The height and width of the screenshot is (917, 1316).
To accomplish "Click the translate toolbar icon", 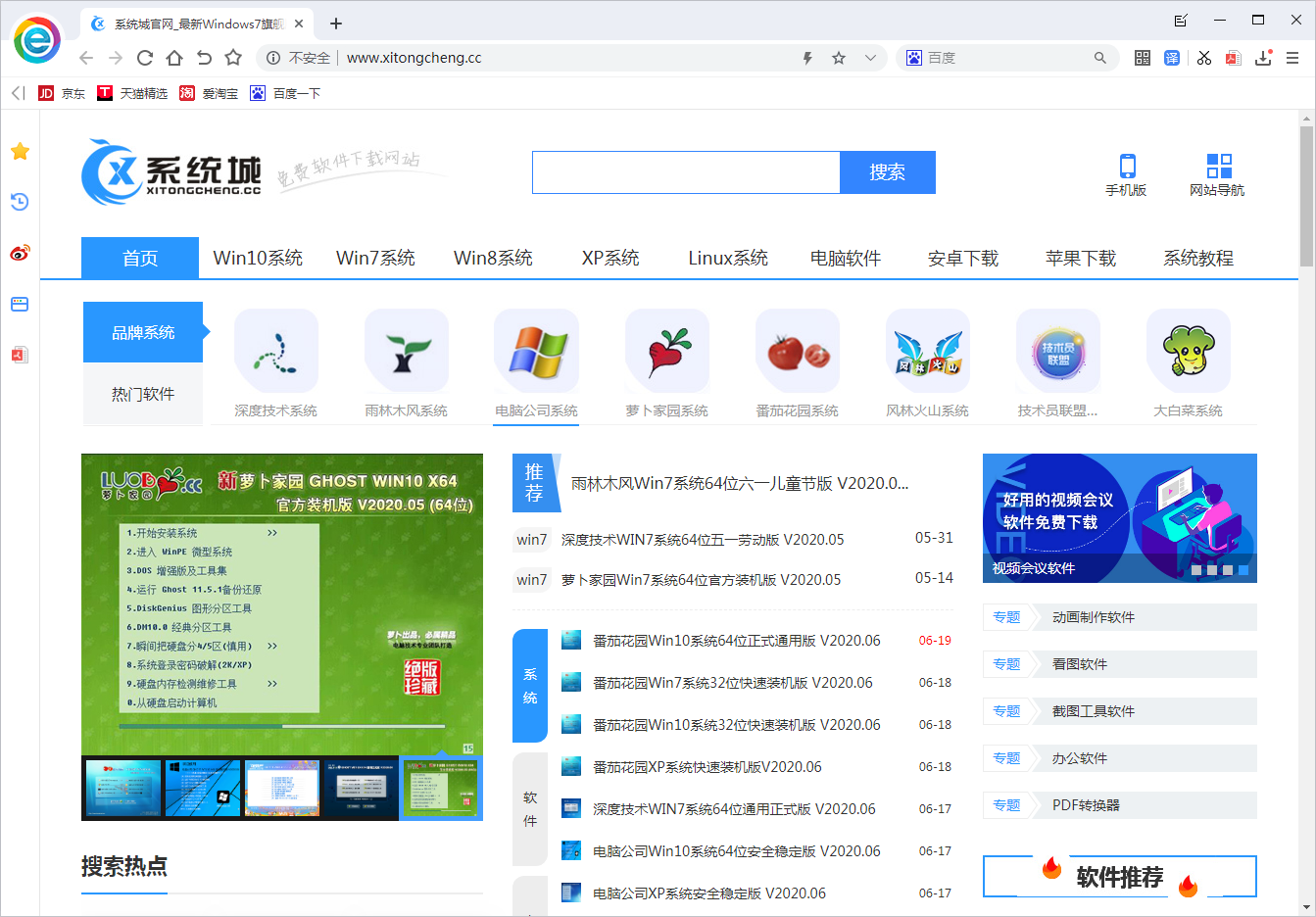I will (x=1172, y=58).
